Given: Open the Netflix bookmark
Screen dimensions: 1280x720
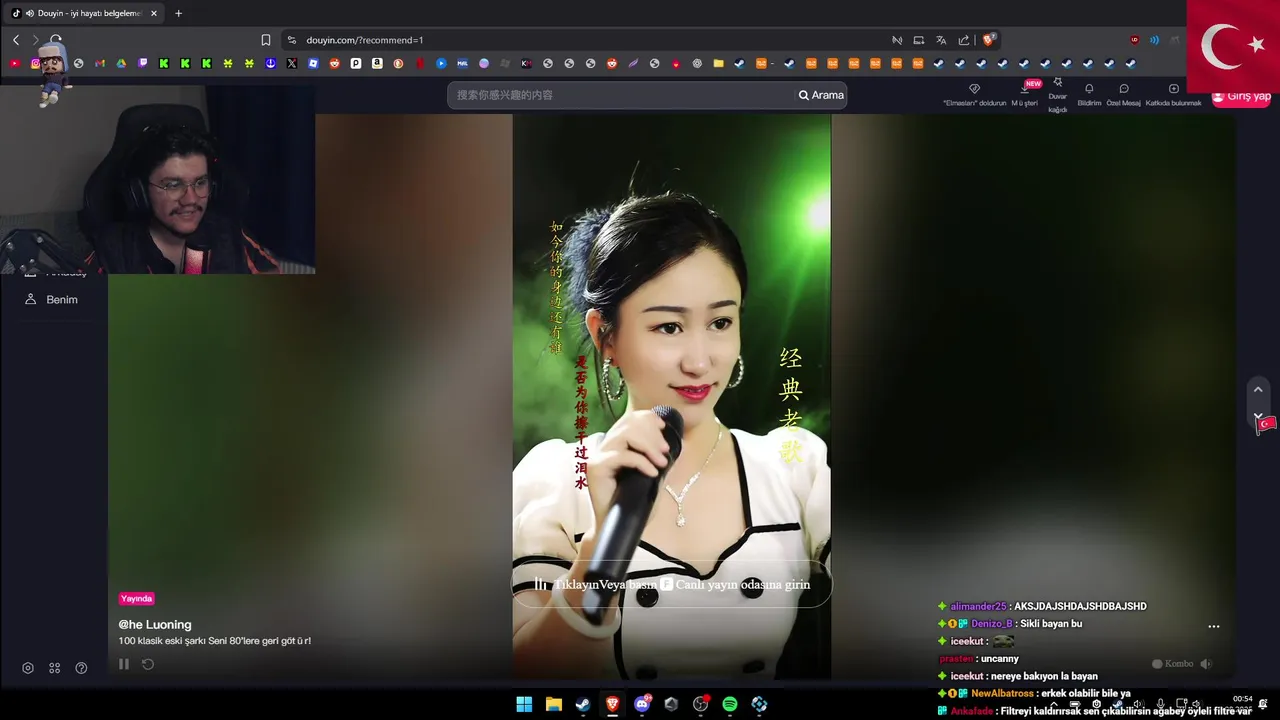Looking at the screenshot, I should [420, 63].
